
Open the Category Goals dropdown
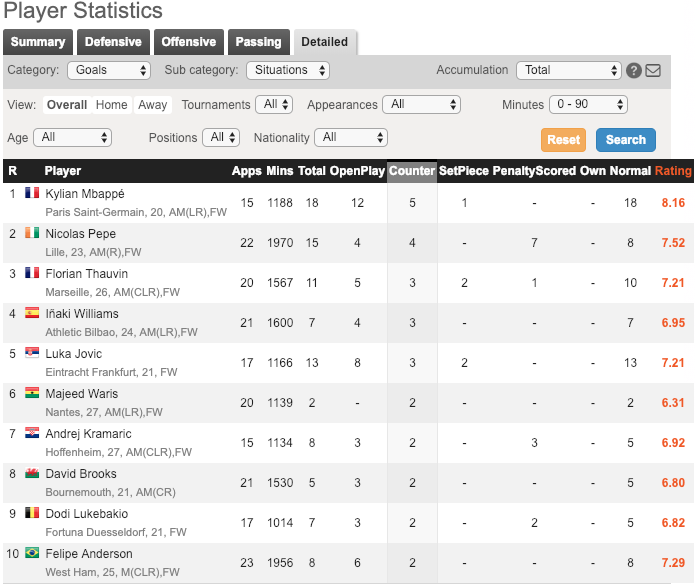click(109, 71)
